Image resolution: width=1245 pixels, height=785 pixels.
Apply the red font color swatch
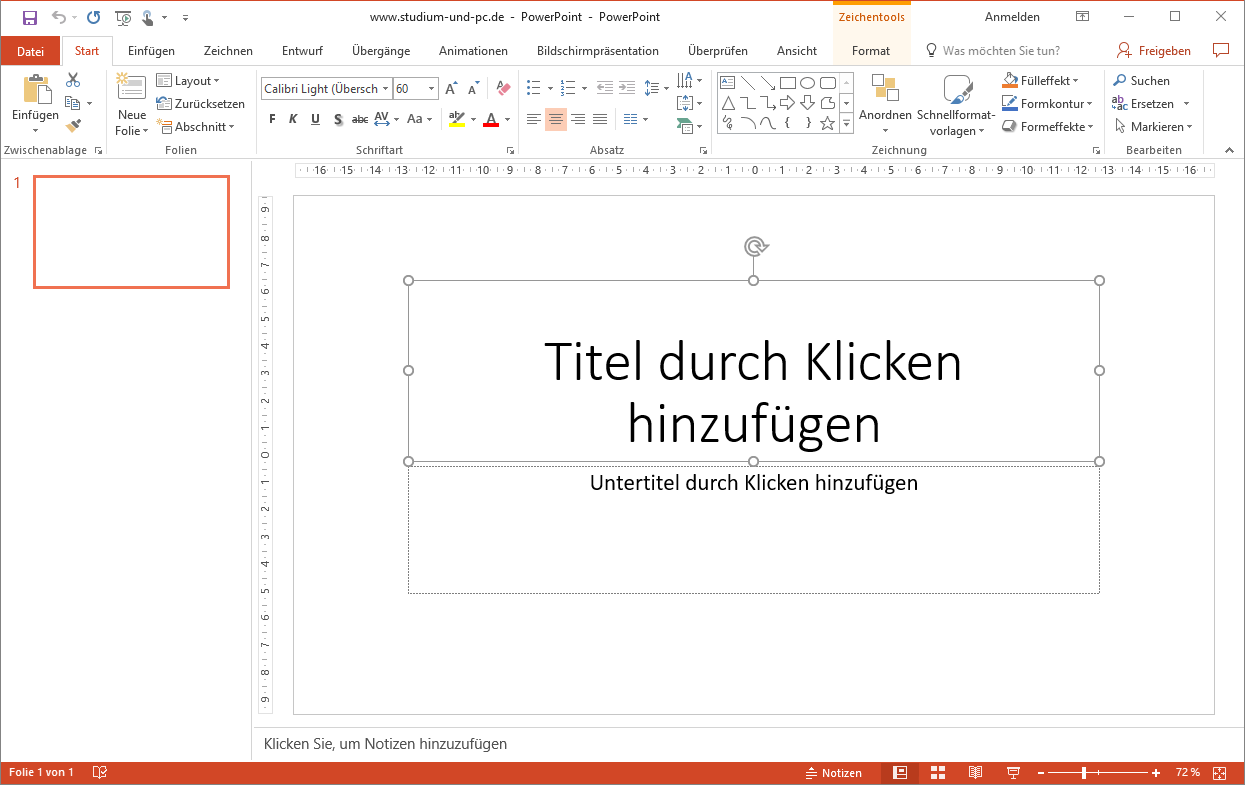(491, 119)
